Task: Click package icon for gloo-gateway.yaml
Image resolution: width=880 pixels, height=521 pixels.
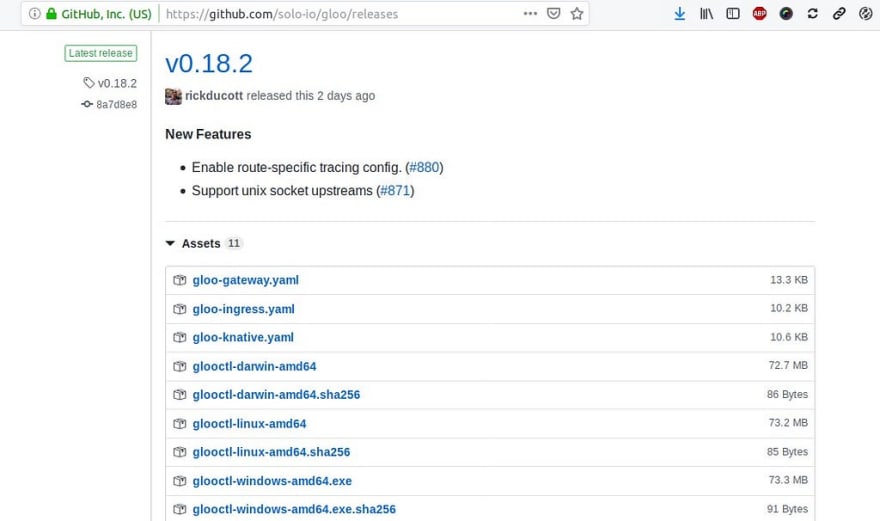Action: 180,280
